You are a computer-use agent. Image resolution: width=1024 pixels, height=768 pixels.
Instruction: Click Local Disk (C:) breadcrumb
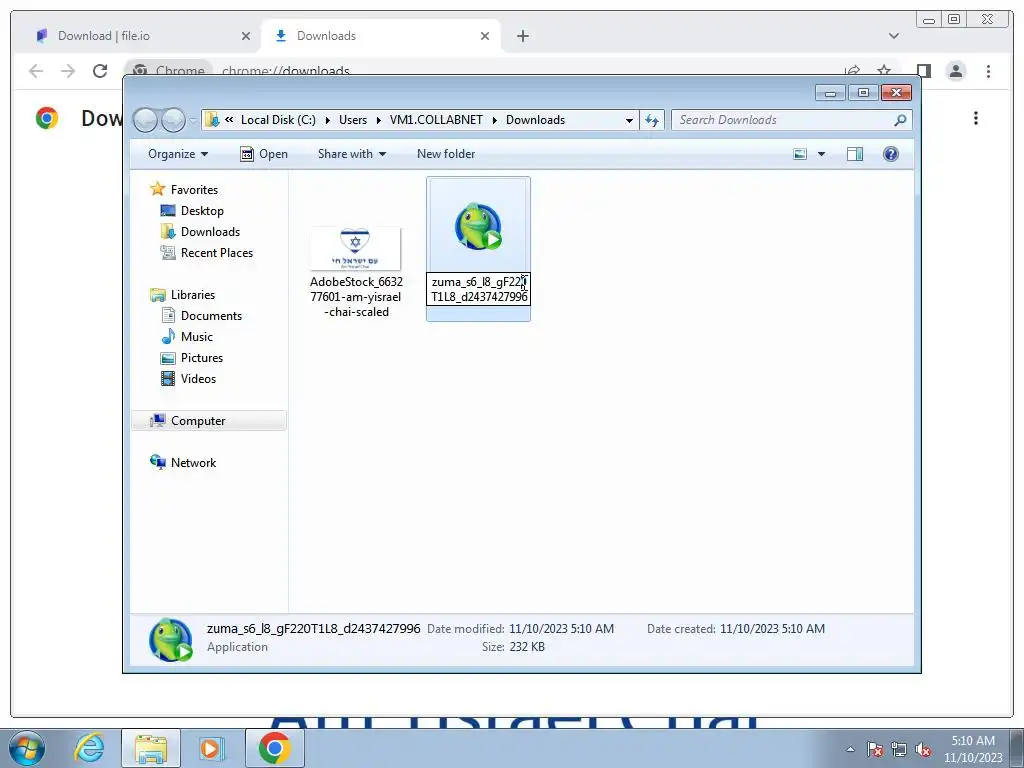278,120
